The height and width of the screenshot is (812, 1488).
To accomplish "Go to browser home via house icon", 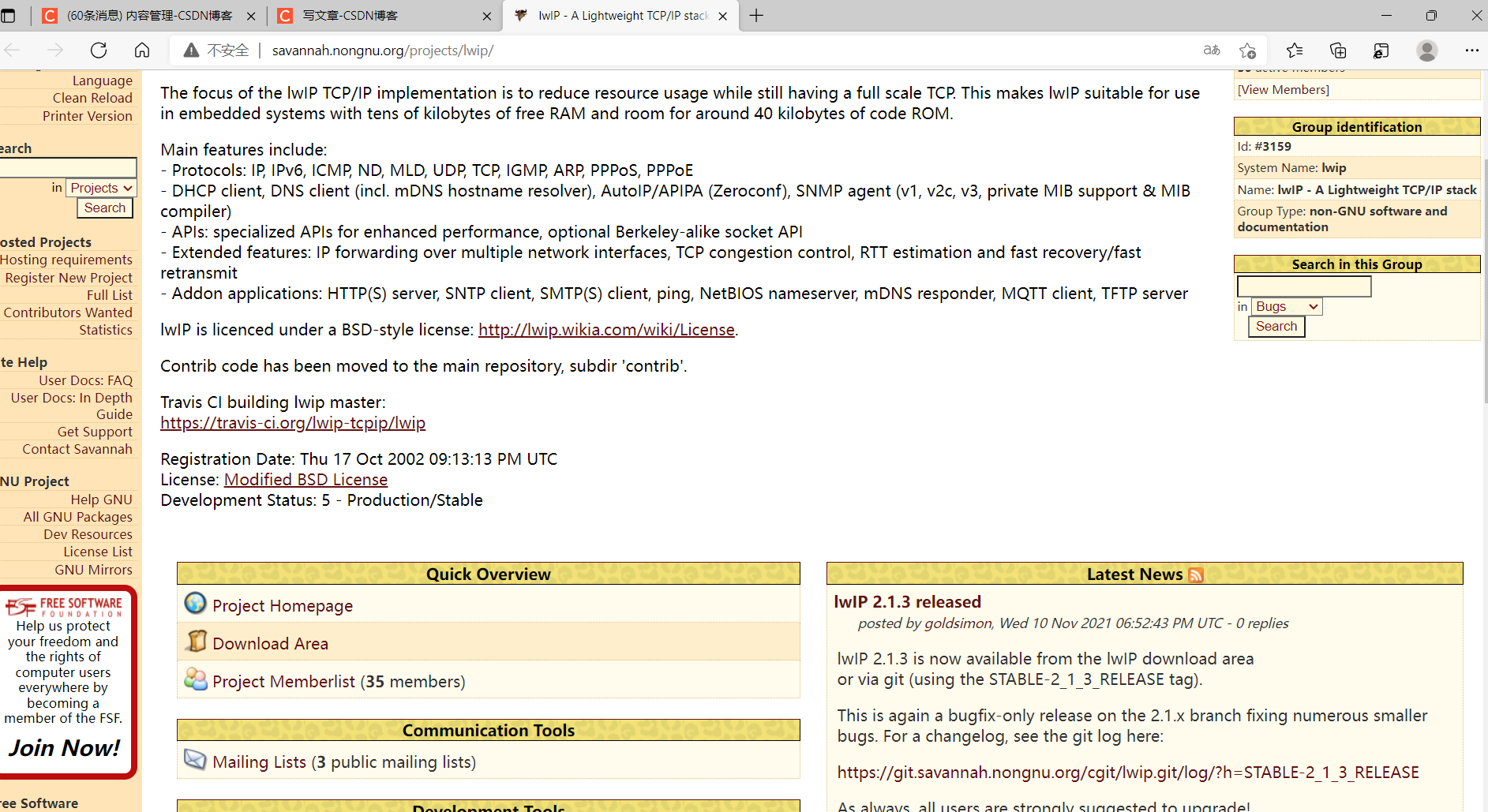I will click(142, 51).
